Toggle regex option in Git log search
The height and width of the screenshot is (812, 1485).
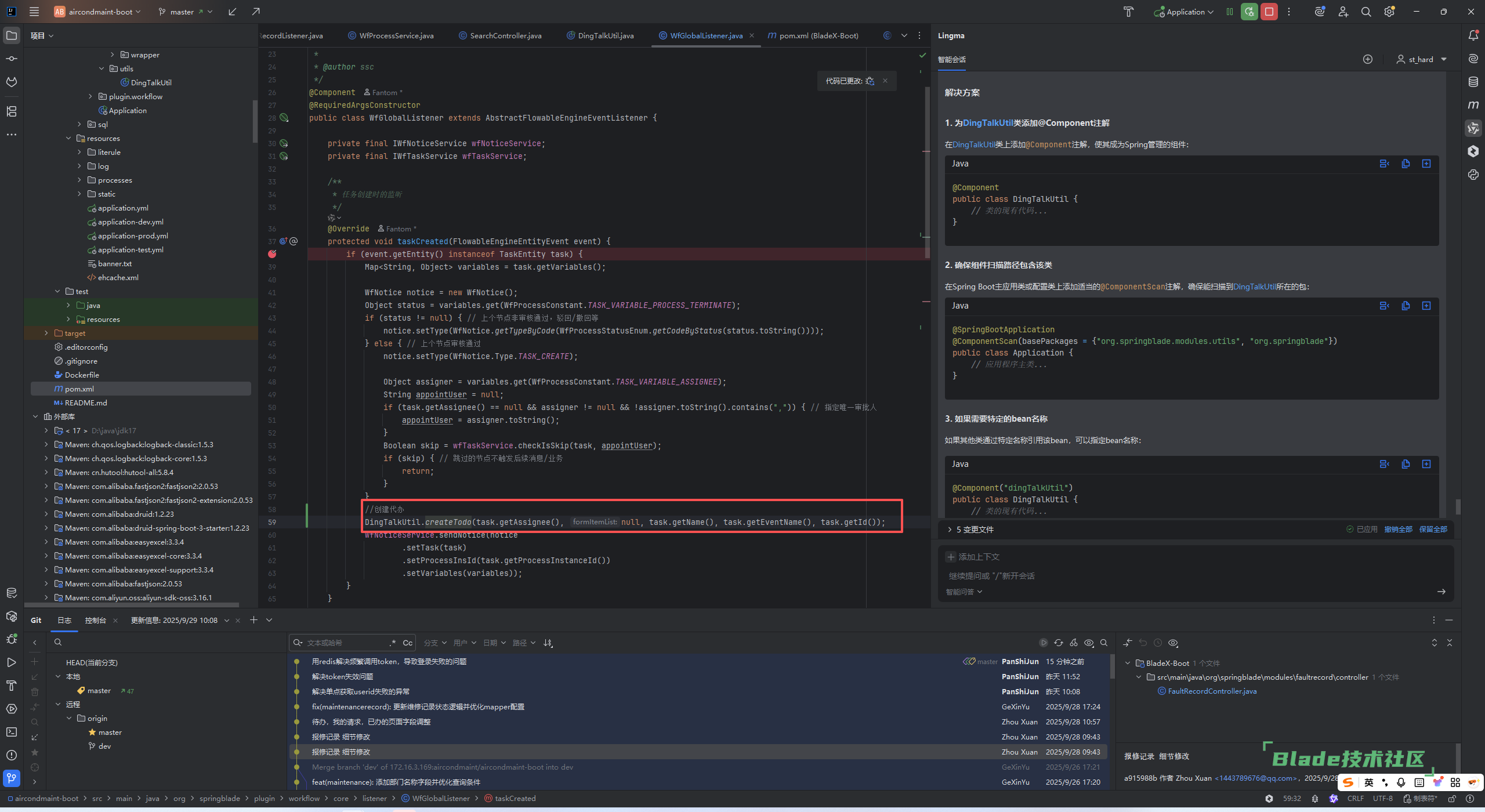(393, 643)
